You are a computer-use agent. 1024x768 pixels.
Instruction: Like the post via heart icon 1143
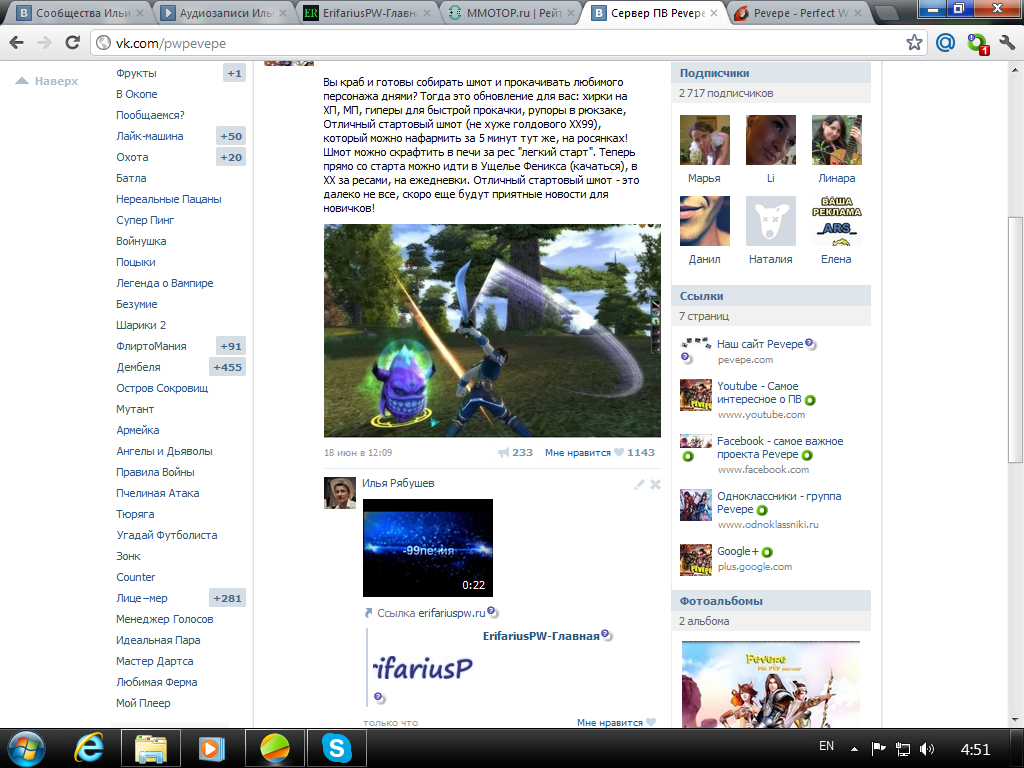[x=619, y=453]
